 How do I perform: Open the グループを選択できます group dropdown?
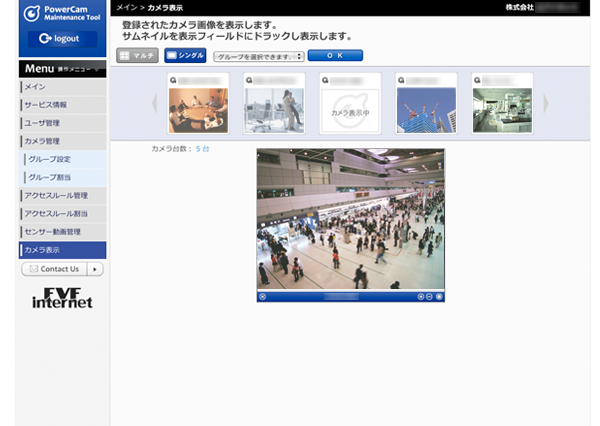259,57
